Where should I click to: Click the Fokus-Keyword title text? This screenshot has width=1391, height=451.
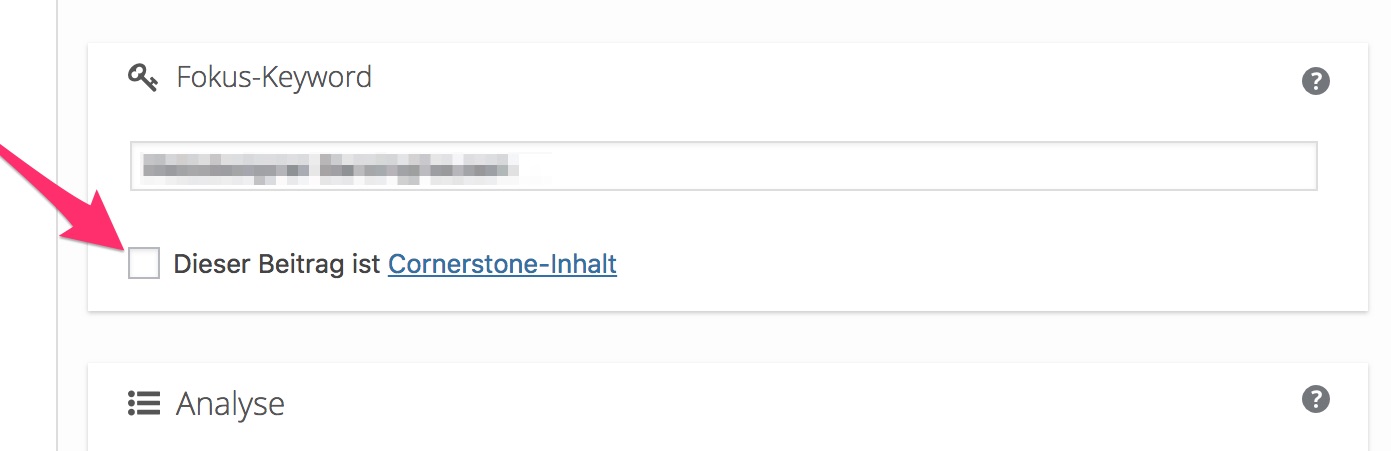[274, 77]
